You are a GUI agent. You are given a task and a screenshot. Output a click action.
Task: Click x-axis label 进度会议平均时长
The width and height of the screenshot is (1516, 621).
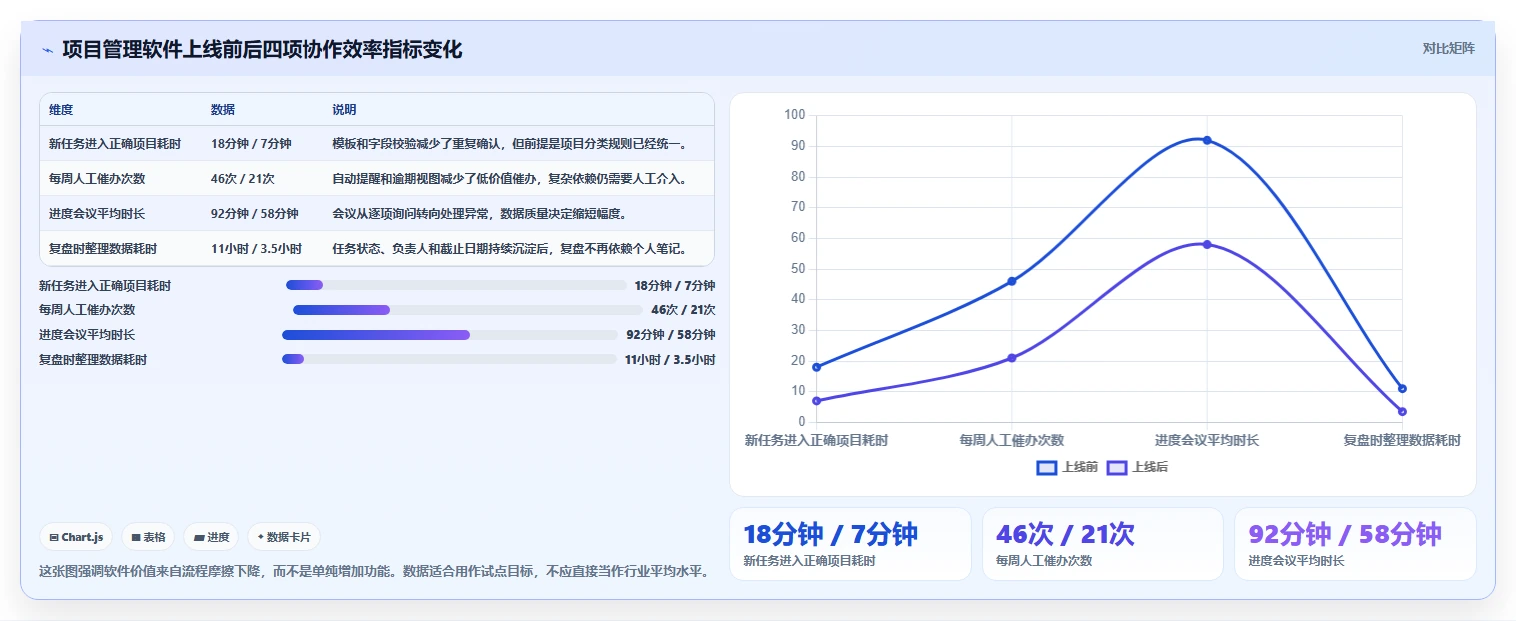pyautogui.click(x=1207, y=440)
